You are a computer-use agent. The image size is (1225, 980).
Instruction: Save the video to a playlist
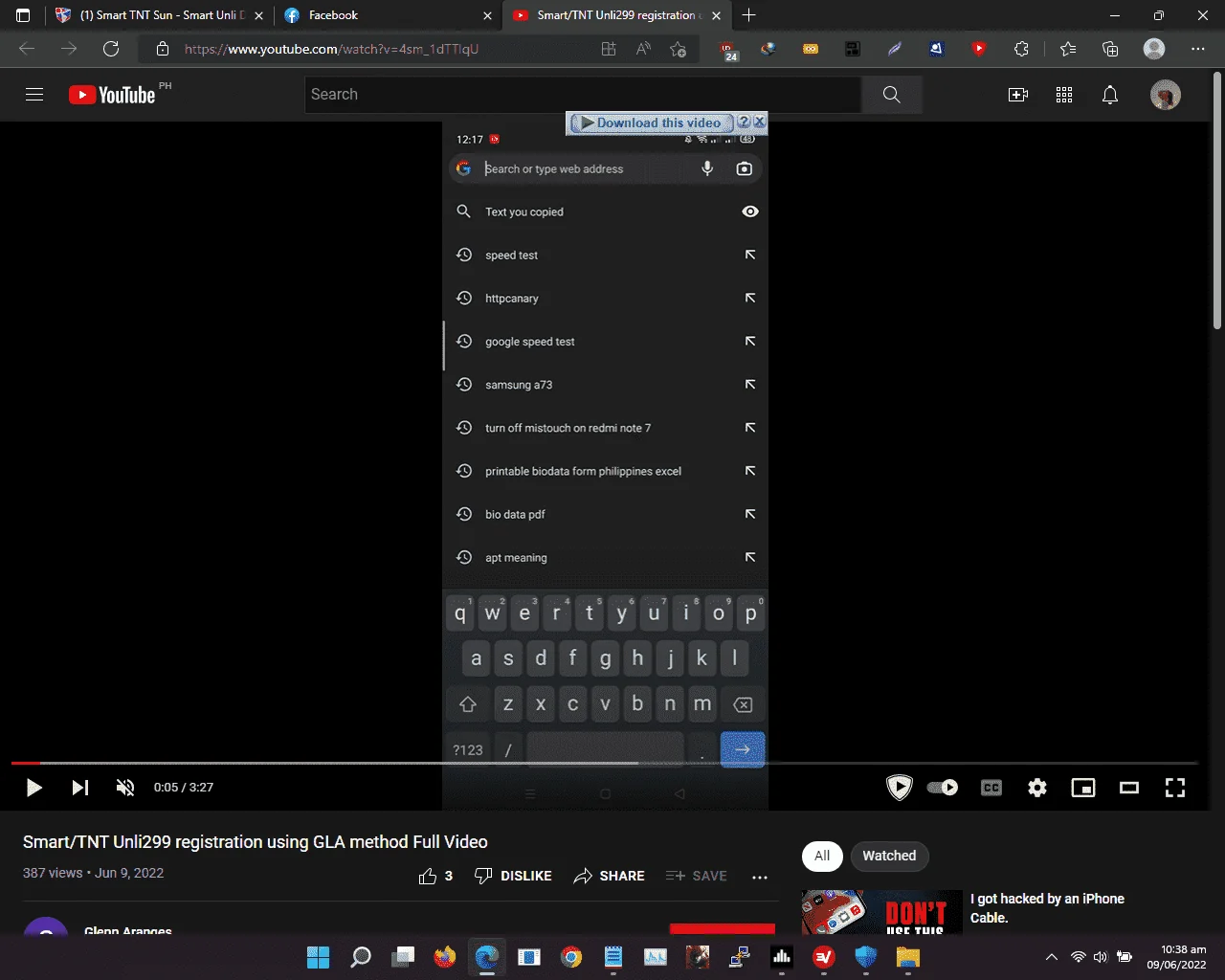[x=696, y=876]
